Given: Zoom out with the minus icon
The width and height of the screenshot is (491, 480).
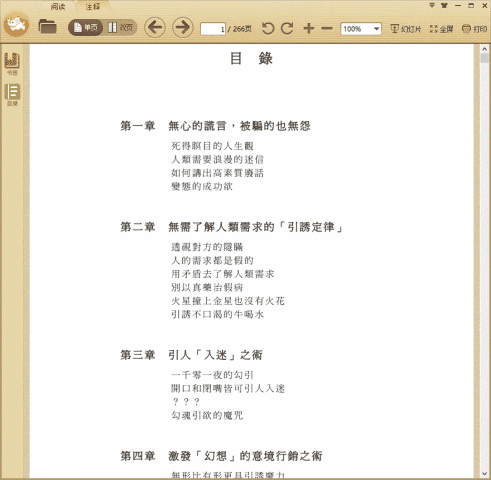Looking at the screenshot, I should tap(327, 28).
